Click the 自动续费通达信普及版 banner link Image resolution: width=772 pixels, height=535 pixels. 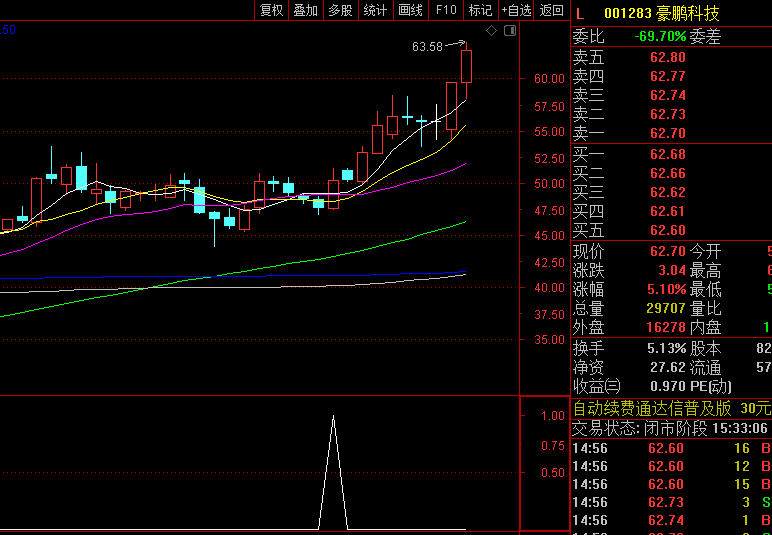(x=652, y=409)
